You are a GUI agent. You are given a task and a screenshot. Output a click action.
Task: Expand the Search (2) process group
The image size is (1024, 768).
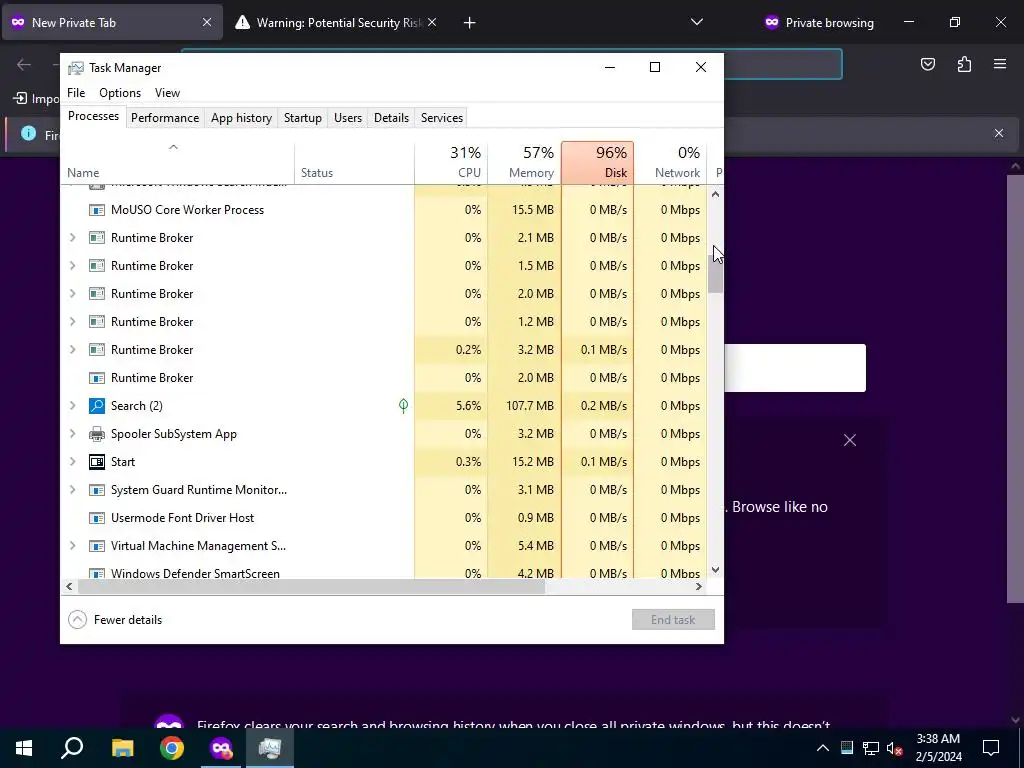pyautogui.click(x=72, y=406)
